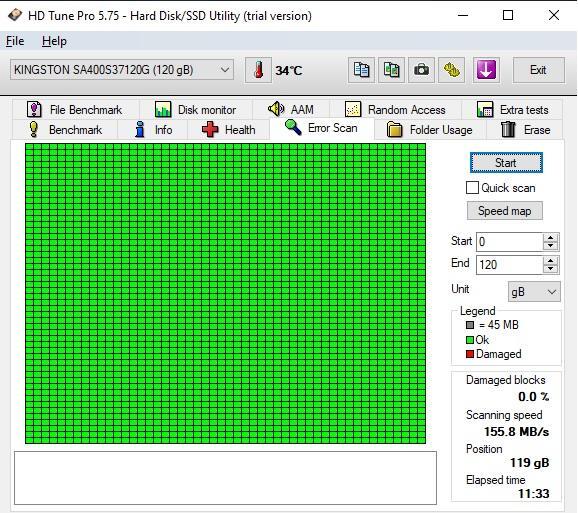Click the camera save screenshot icon

coord(421,70)
